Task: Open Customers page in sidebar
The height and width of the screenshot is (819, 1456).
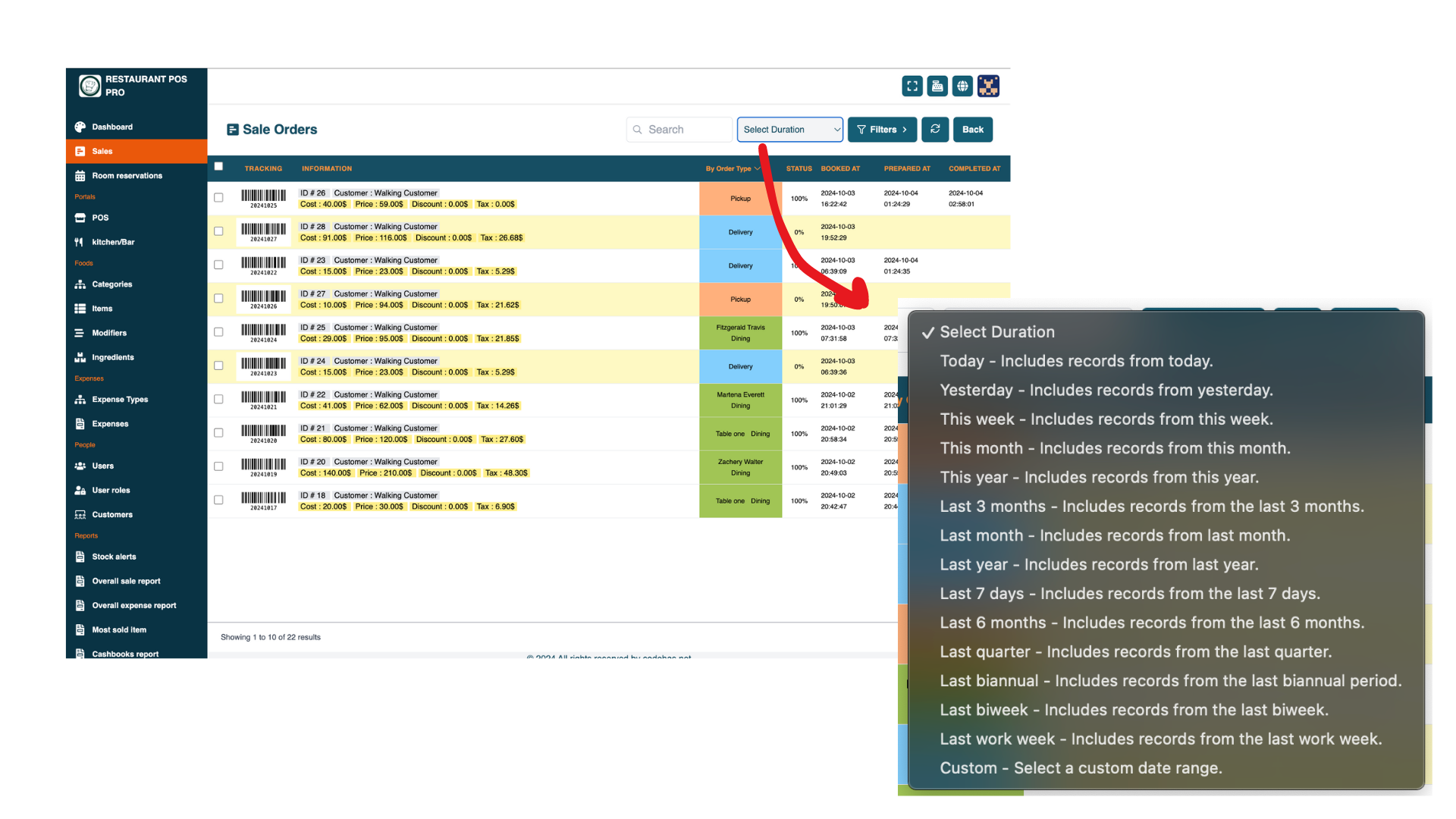Action: point(112,515)
